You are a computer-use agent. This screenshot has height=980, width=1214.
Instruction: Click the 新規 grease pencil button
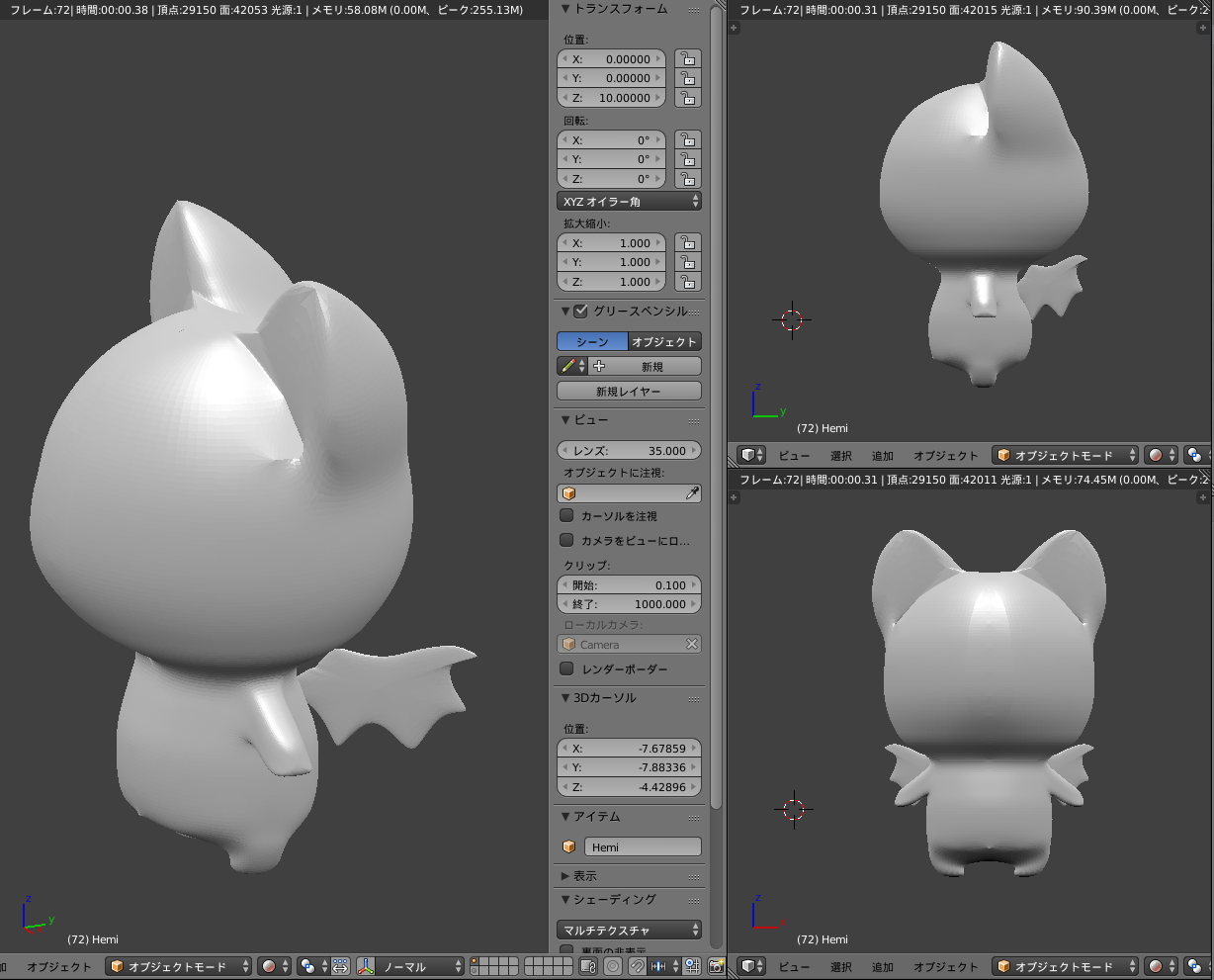646,366
